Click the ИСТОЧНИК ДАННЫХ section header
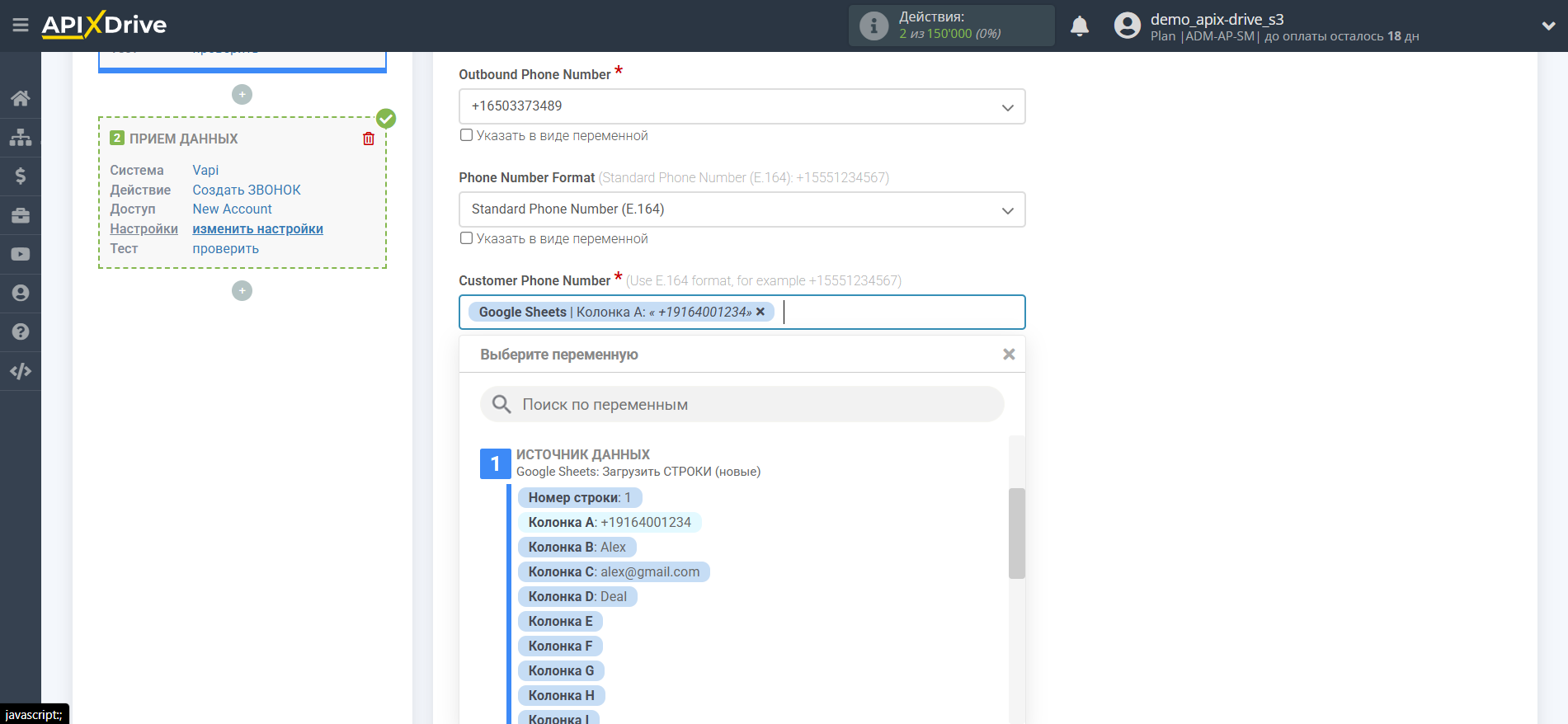The width and height of the screenshot is (1568, 724). (x=583, y=454)
